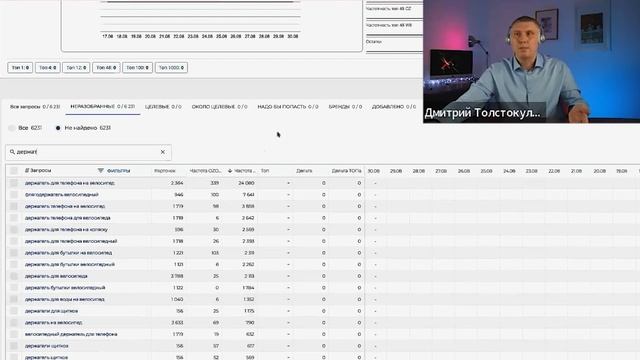
Task: Click query 'велосипедный держатель для телефона'
Action: [x=71, y=334]
